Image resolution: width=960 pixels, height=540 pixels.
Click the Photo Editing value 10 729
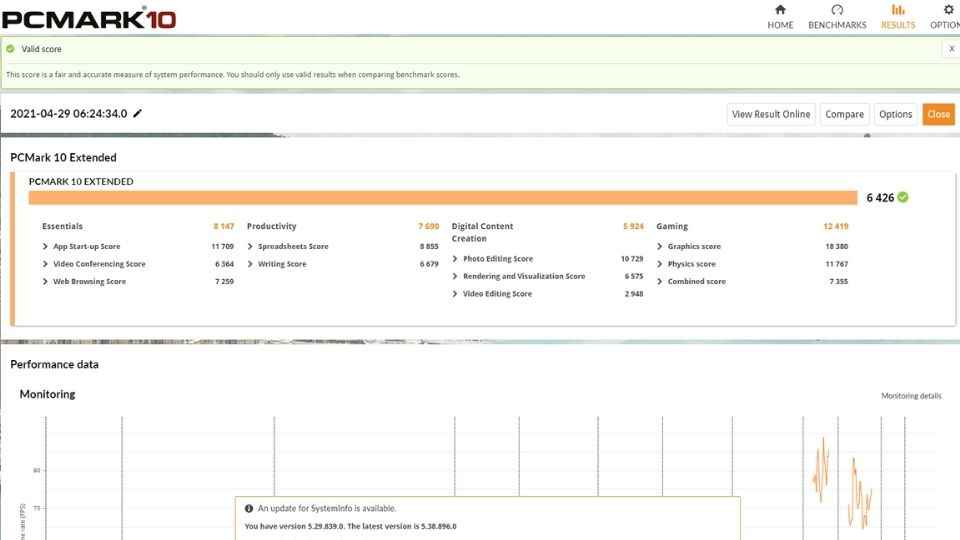632,259
